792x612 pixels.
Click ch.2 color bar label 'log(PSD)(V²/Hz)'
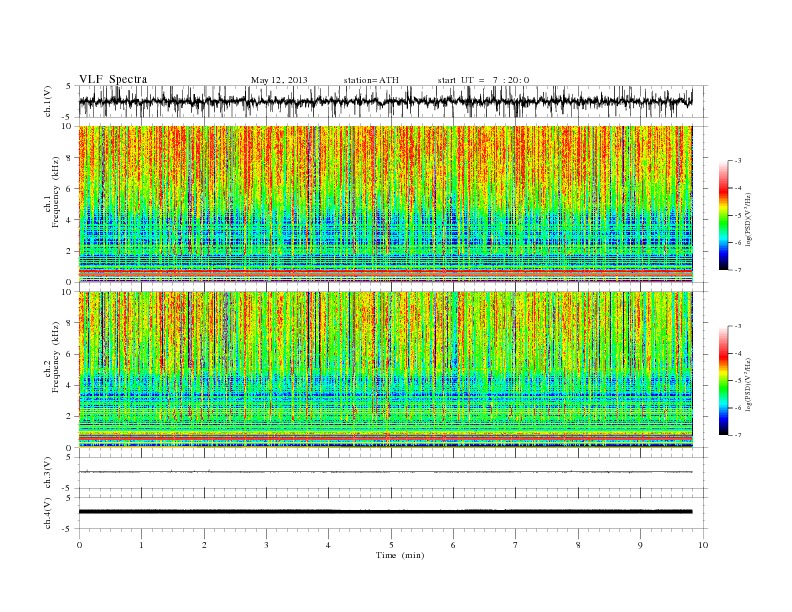coord(749,384)
